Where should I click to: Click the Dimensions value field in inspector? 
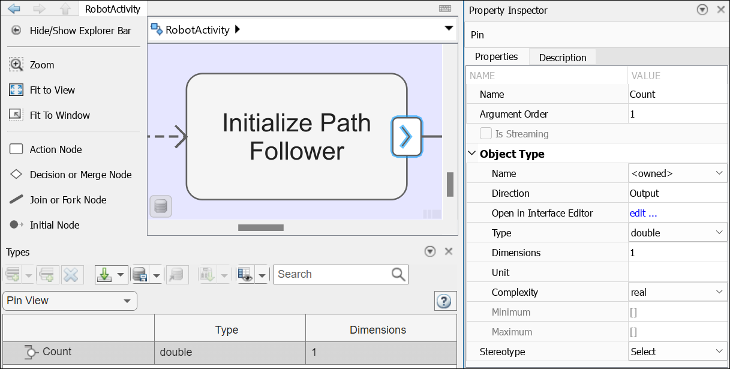[677, 252]
